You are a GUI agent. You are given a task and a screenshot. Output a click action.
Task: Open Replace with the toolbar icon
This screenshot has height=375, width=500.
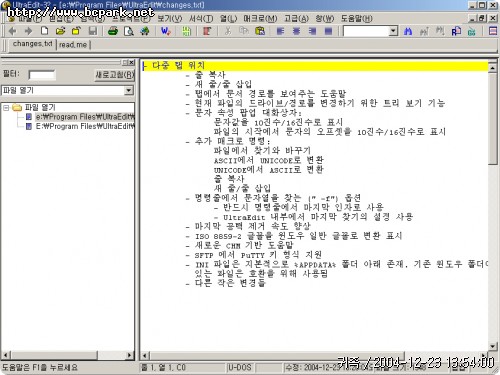click(456, 31)
